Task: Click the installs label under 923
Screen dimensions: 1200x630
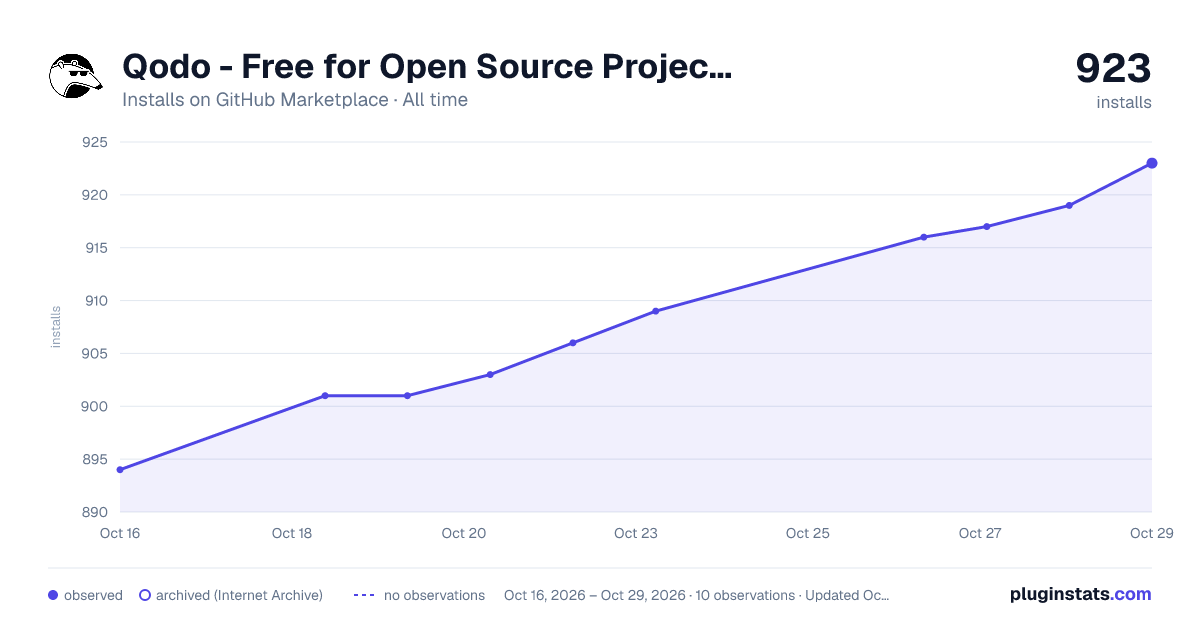Action: [x=1124, y=102]
